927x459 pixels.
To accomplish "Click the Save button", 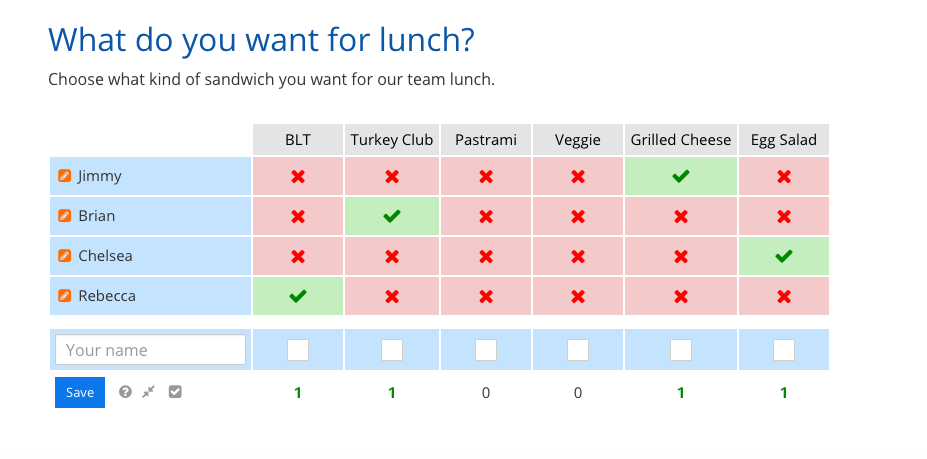I will [80, 393].
